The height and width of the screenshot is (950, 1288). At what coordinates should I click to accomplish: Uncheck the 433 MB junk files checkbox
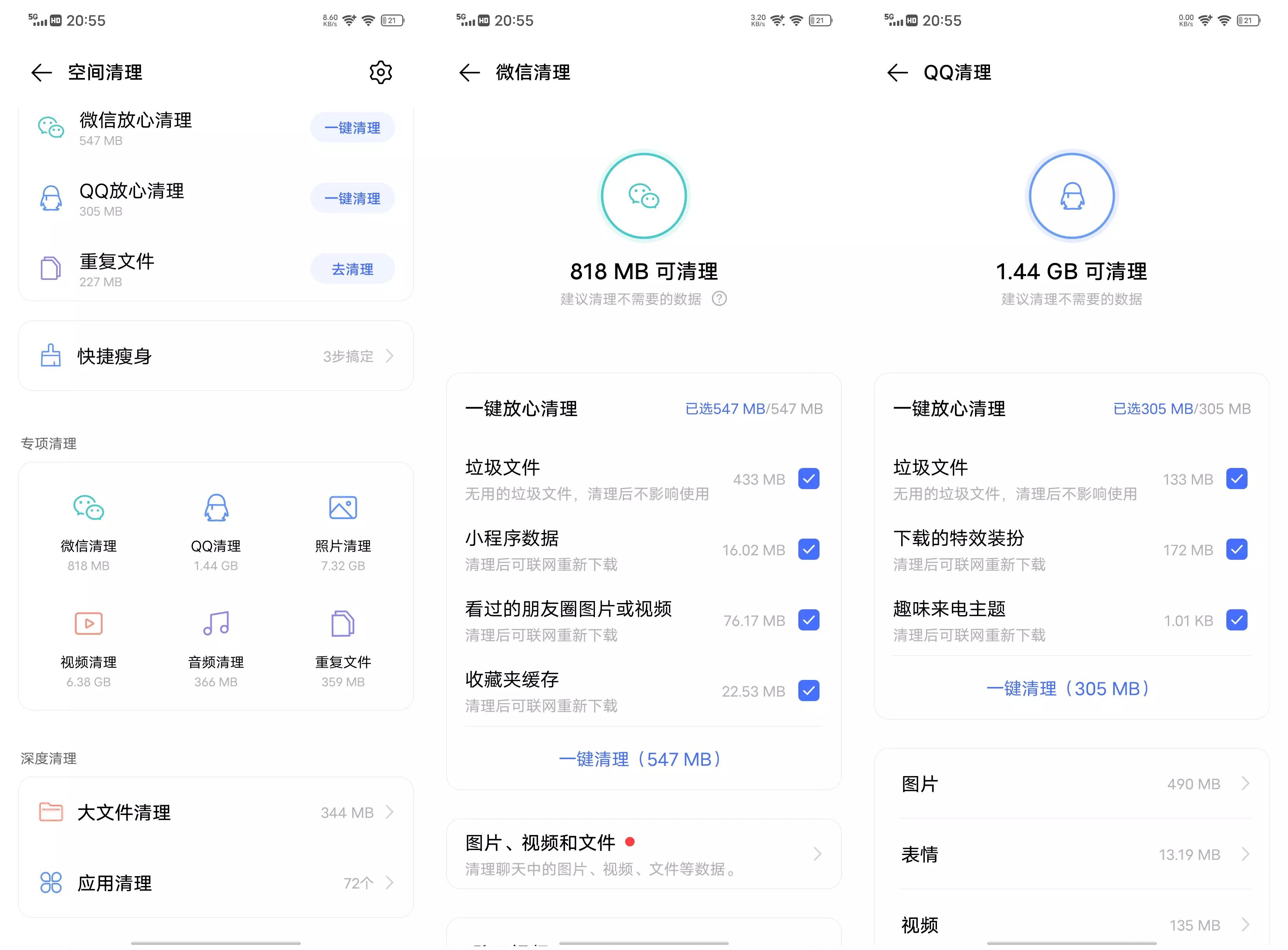808,479
